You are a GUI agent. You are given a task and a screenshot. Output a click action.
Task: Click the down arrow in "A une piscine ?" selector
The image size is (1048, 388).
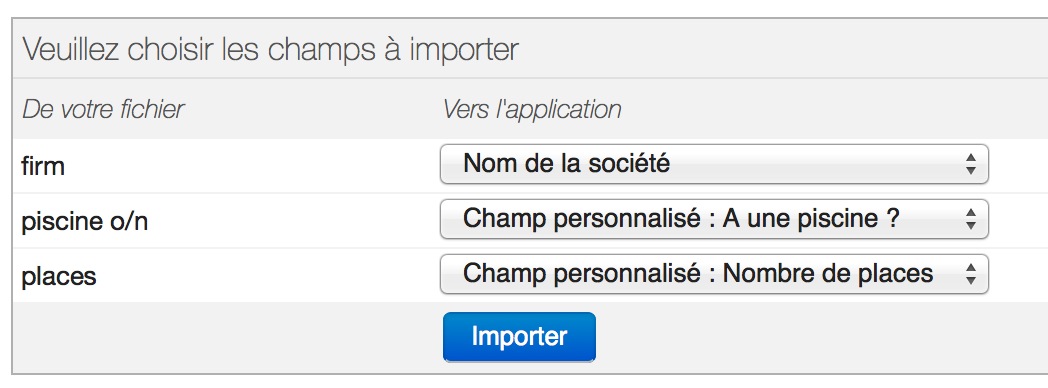coord(971,225)
